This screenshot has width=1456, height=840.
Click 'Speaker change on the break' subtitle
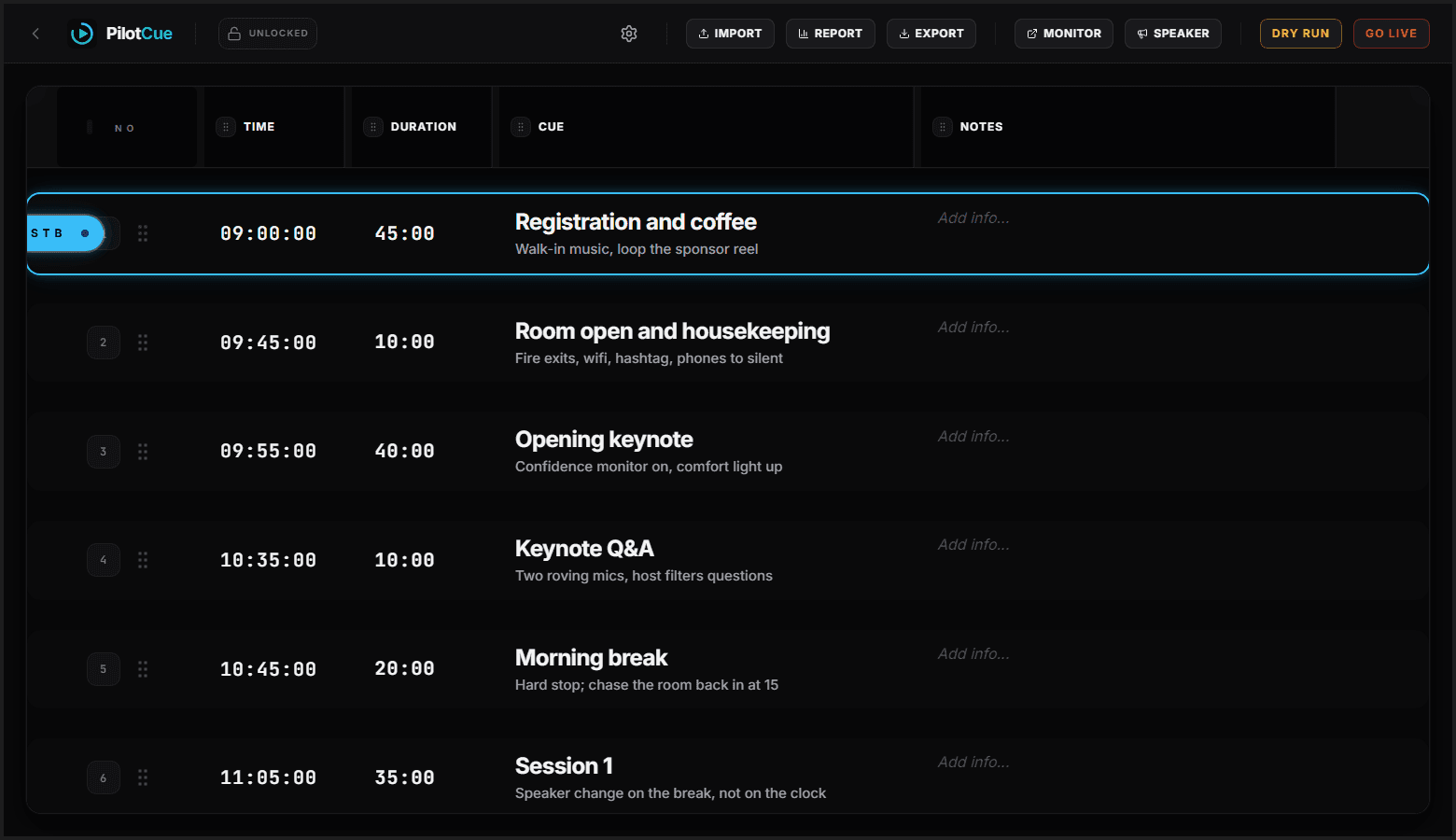tap(670, 793)
